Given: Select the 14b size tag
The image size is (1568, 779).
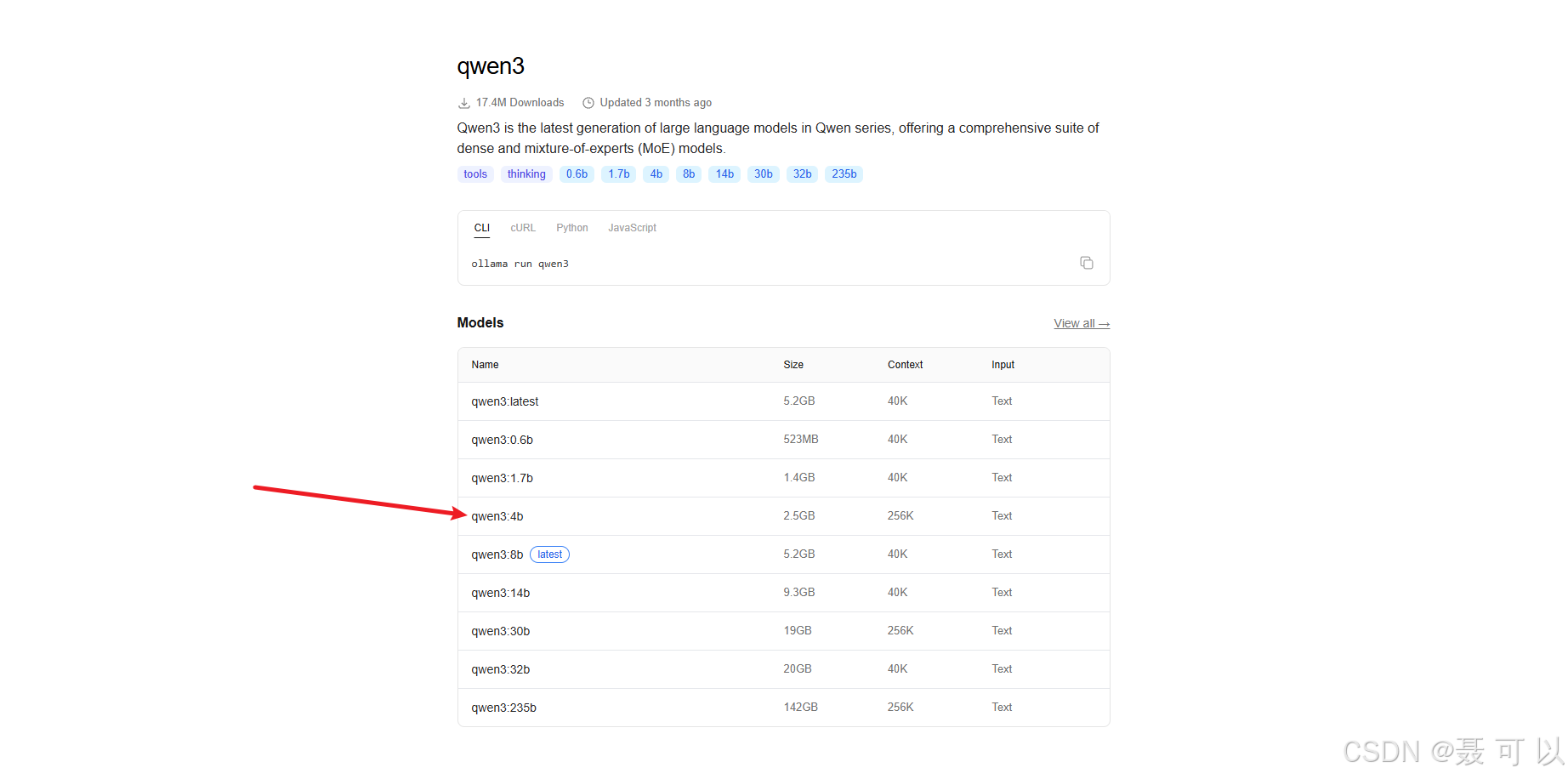Looking at the screenshot, I should click(724, 174).
